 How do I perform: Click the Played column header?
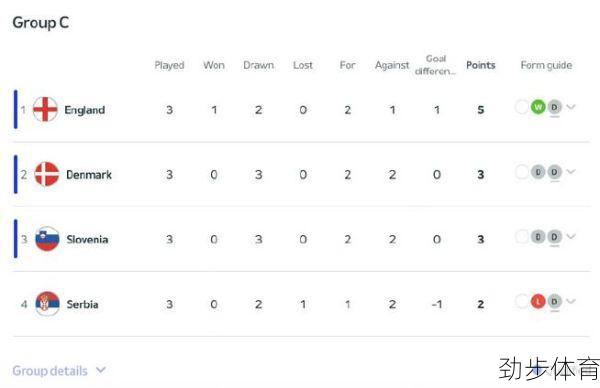pyautogui.click(x=169, y=65)
